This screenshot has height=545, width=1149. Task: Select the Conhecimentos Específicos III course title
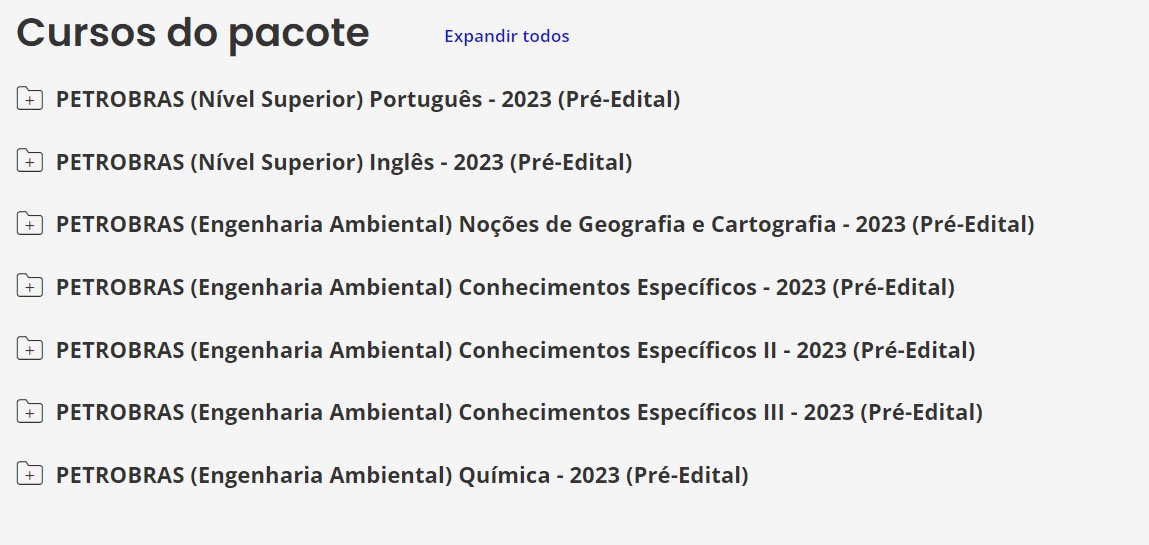(x=519, y=412)
